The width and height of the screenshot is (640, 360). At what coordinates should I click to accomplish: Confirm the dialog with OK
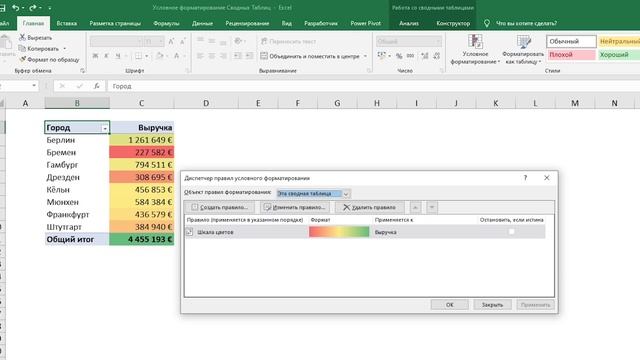[x=449, y=304]
